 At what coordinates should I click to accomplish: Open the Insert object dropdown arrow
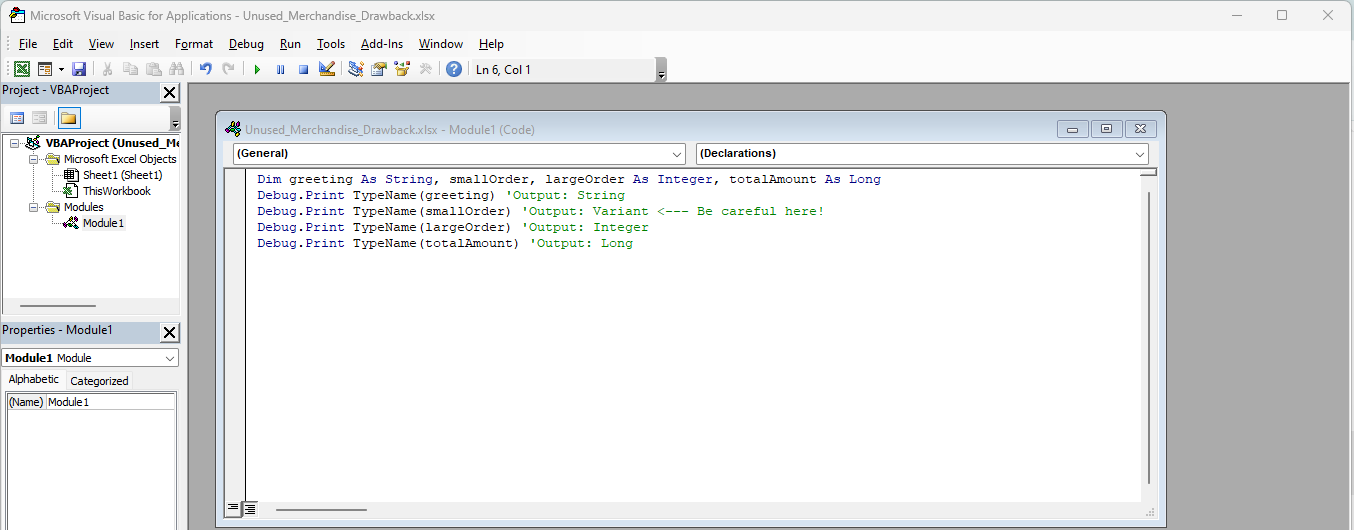click(x=61, y=69)
